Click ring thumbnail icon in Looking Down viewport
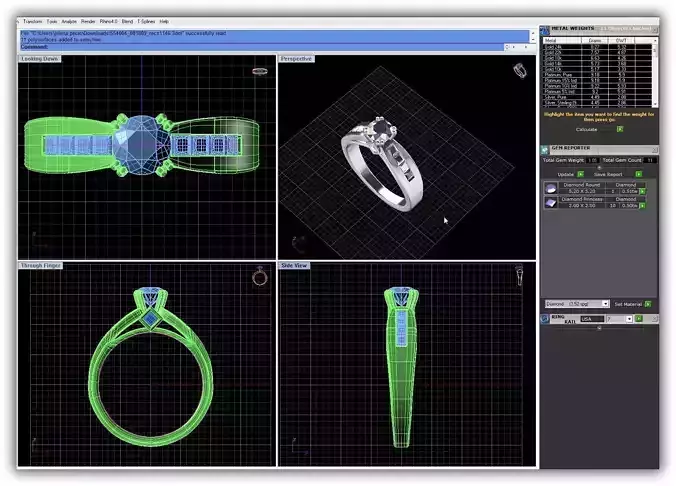This screenshot has width=676, height=486. pyautogui.click(x=260, y=71)
